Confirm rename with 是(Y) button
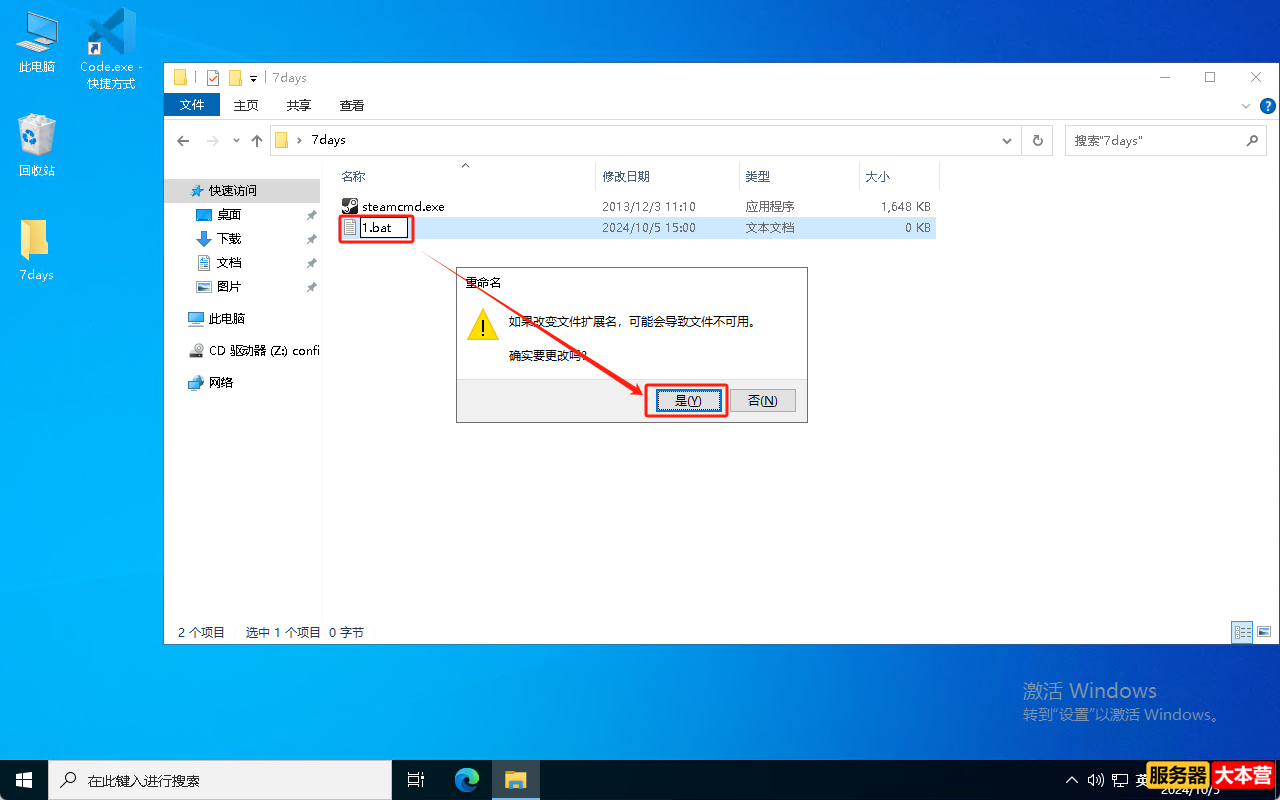Viewport: 1280px width, 800px height. [x=688, y=400]
